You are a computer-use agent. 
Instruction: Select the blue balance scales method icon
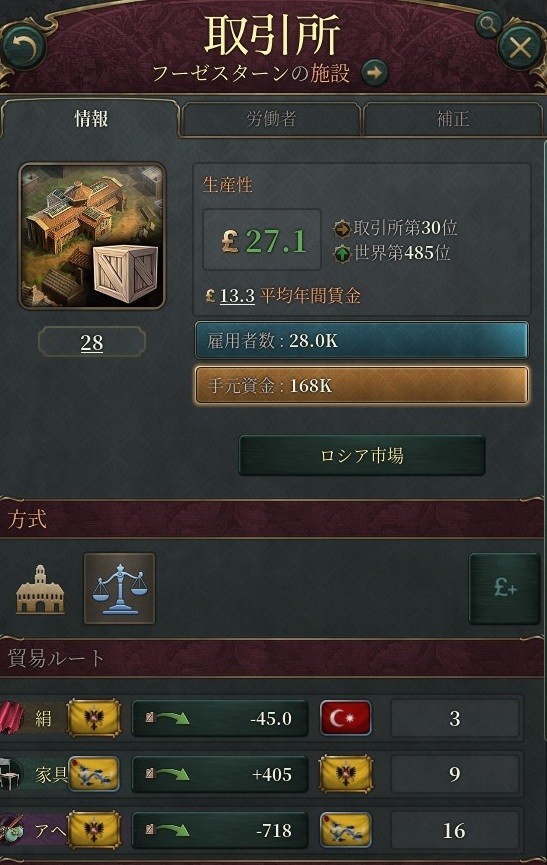tap(120, 589)
